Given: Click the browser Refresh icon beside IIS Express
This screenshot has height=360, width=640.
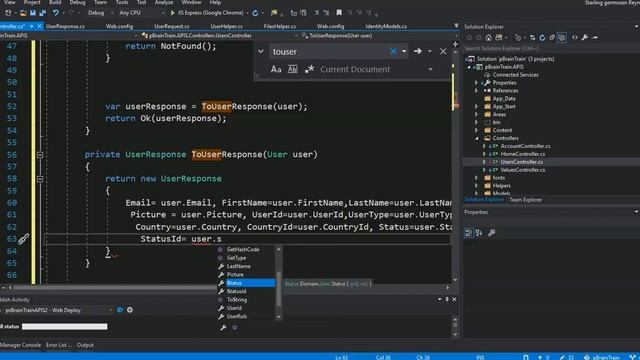Looking at the screenshot, I should click(255, 13).
